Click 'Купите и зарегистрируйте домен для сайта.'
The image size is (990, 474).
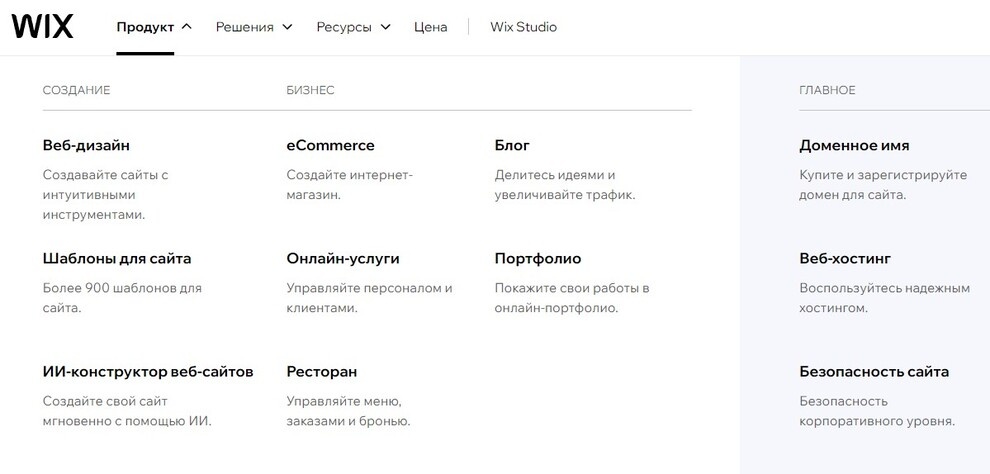883,184
